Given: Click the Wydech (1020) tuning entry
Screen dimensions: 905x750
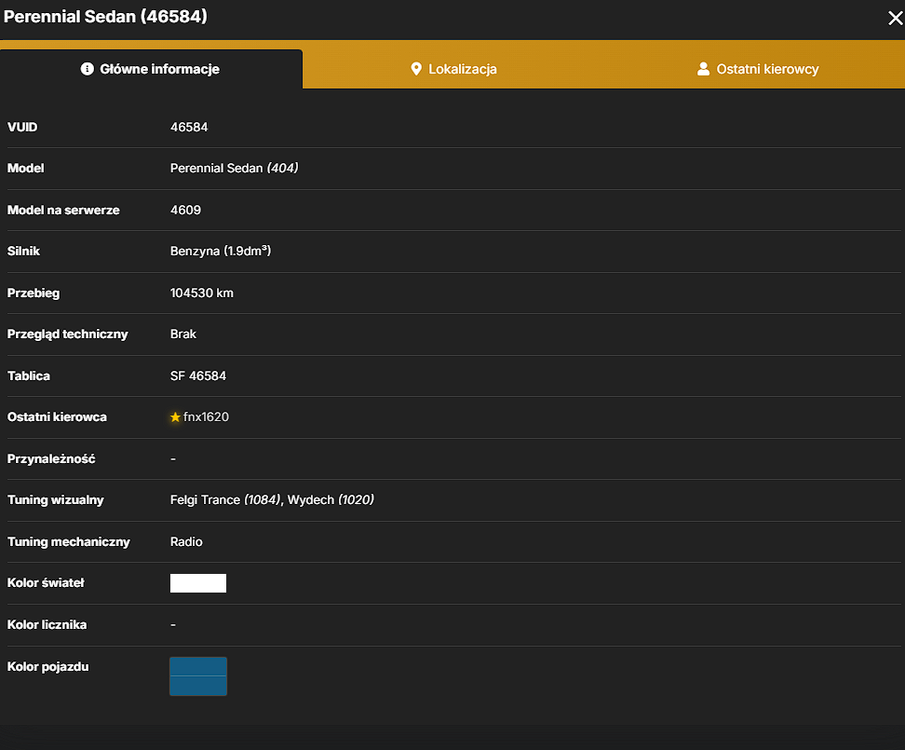Looking at the screenshot, I should click(x=331, y=500).
